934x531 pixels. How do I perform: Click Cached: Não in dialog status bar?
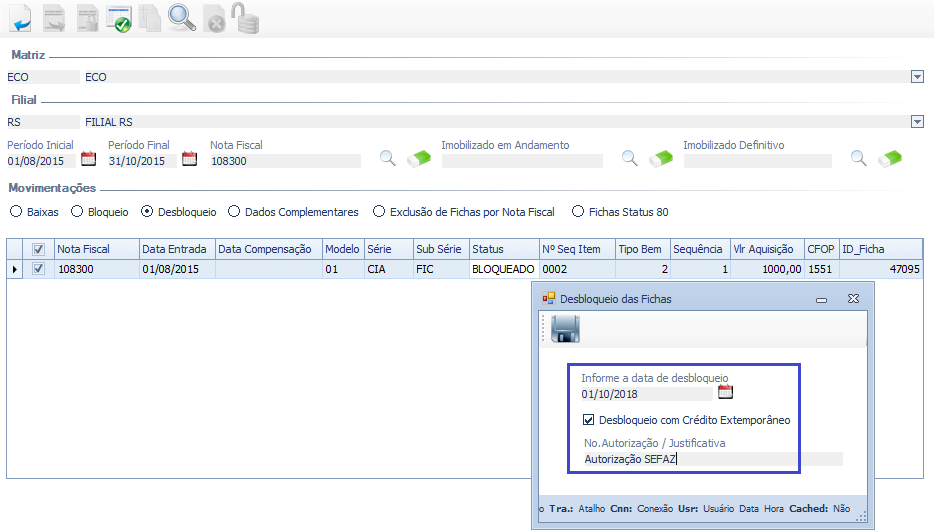(x=820, y=508)
